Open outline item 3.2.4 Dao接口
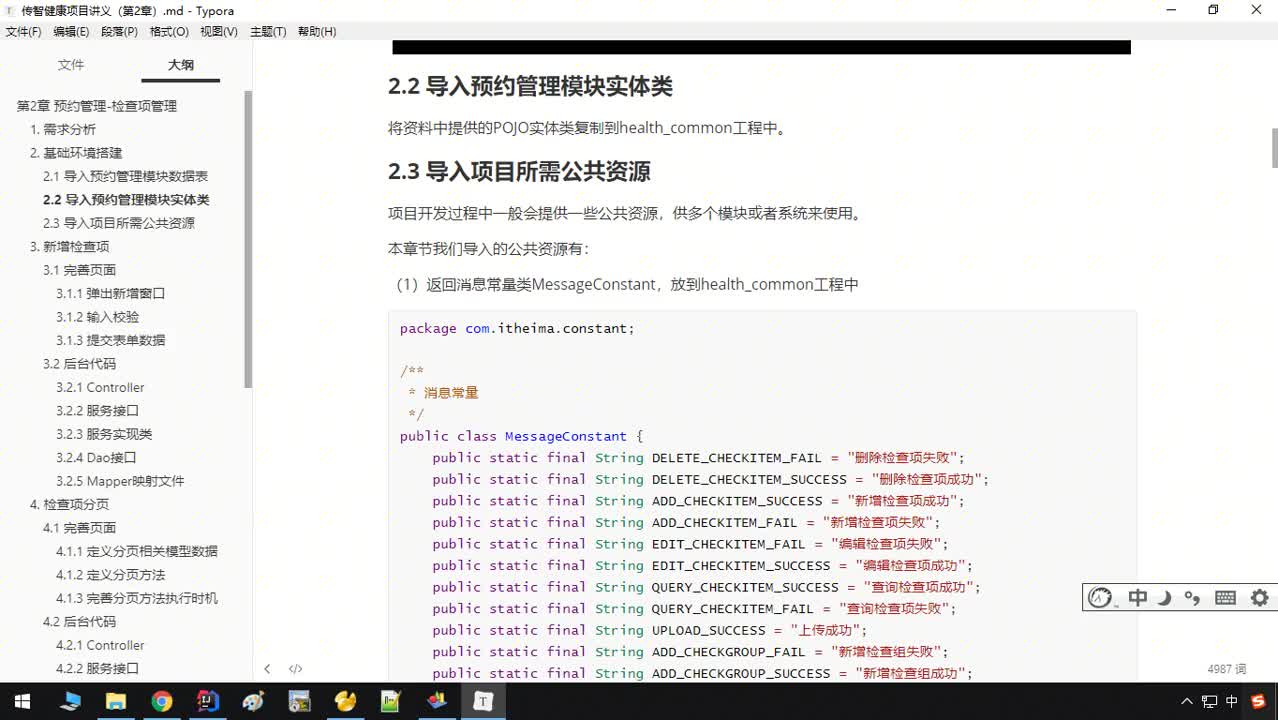 point(96,458)
